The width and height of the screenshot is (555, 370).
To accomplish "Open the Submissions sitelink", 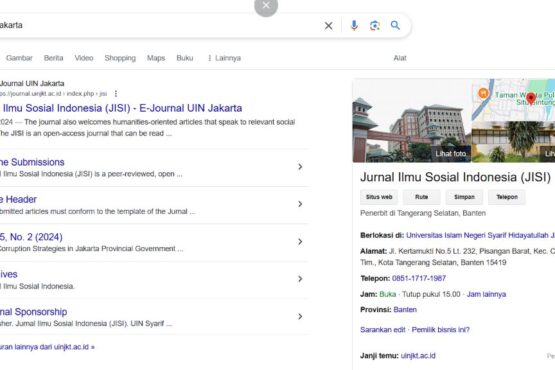I will tap(32, 162).
